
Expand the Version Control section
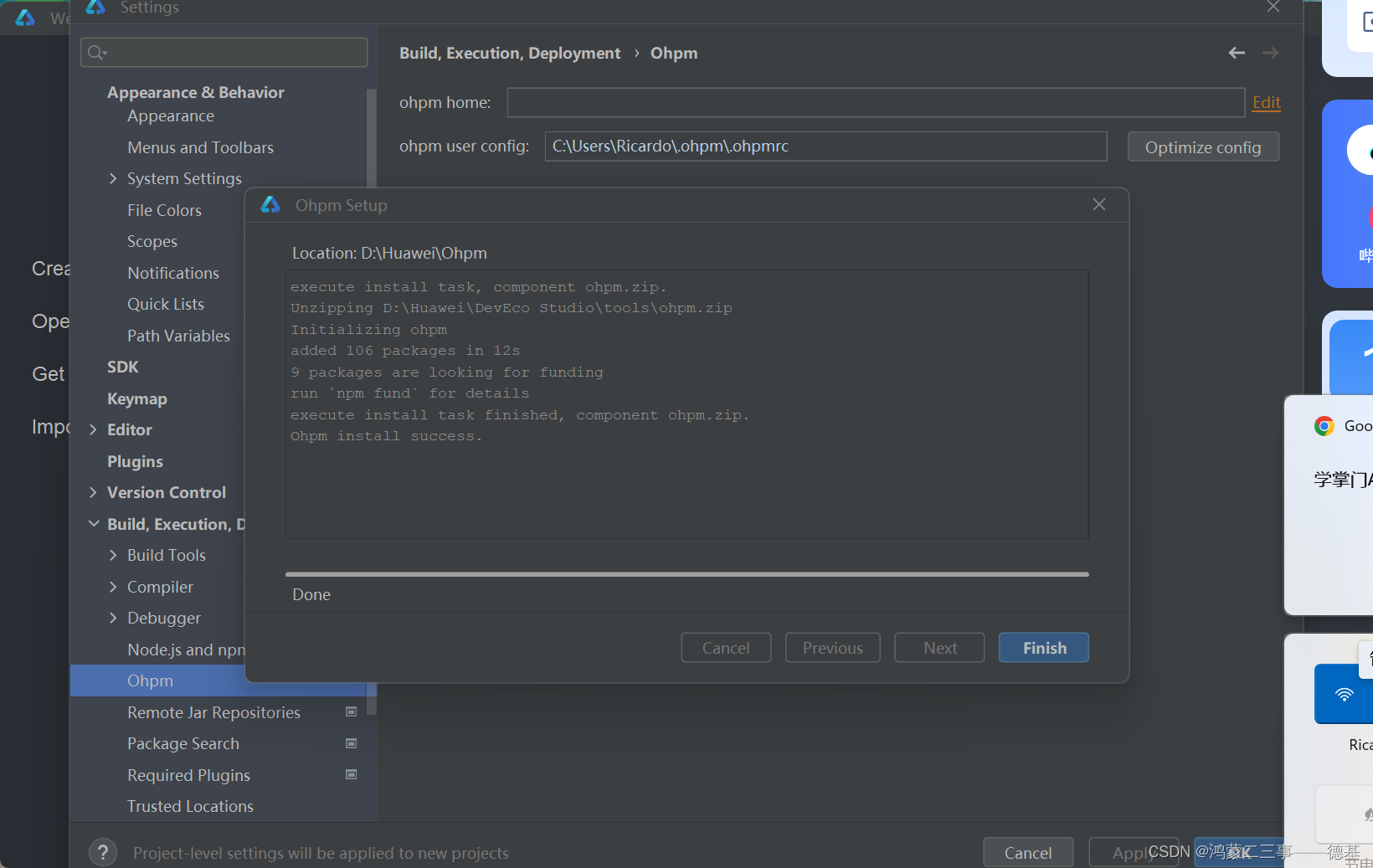[x=93, y=492]
